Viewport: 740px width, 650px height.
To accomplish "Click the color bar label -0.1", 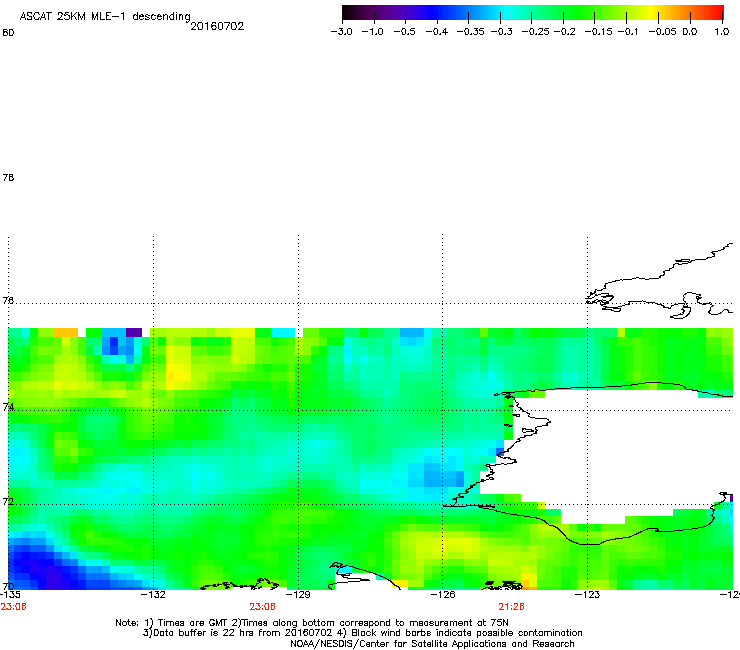I will pyautogui.click(x=628, y=32).
